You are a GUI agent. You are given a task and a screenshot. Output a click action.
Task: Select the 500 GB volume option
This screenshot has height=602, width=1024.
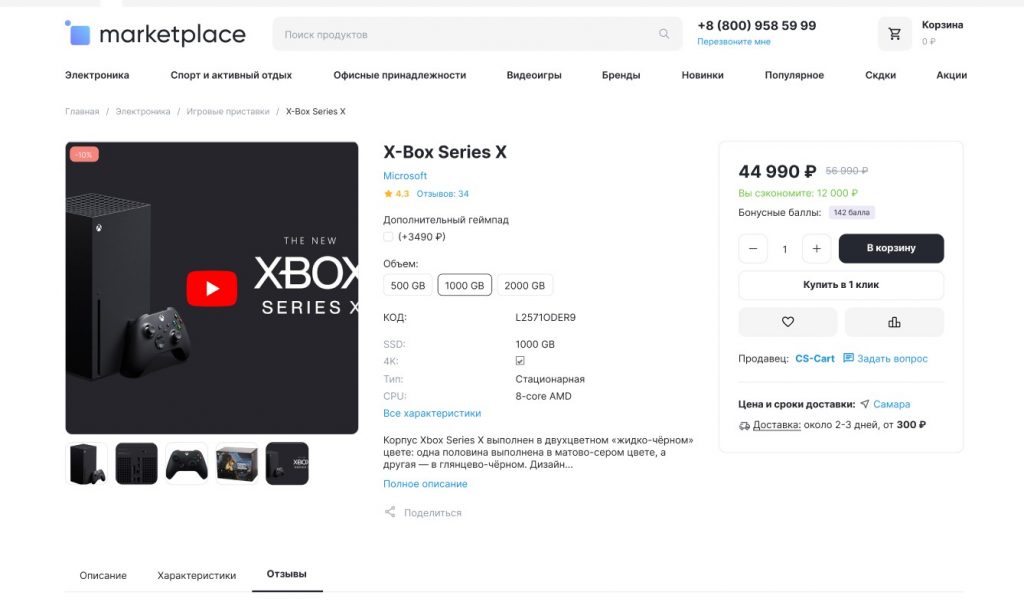click(408, 285)
